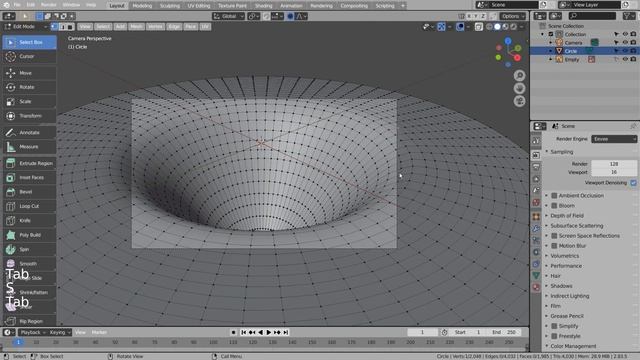Enable the Ambient Occlusion checkbox
The image size is (640, 360).
[554, 196]
